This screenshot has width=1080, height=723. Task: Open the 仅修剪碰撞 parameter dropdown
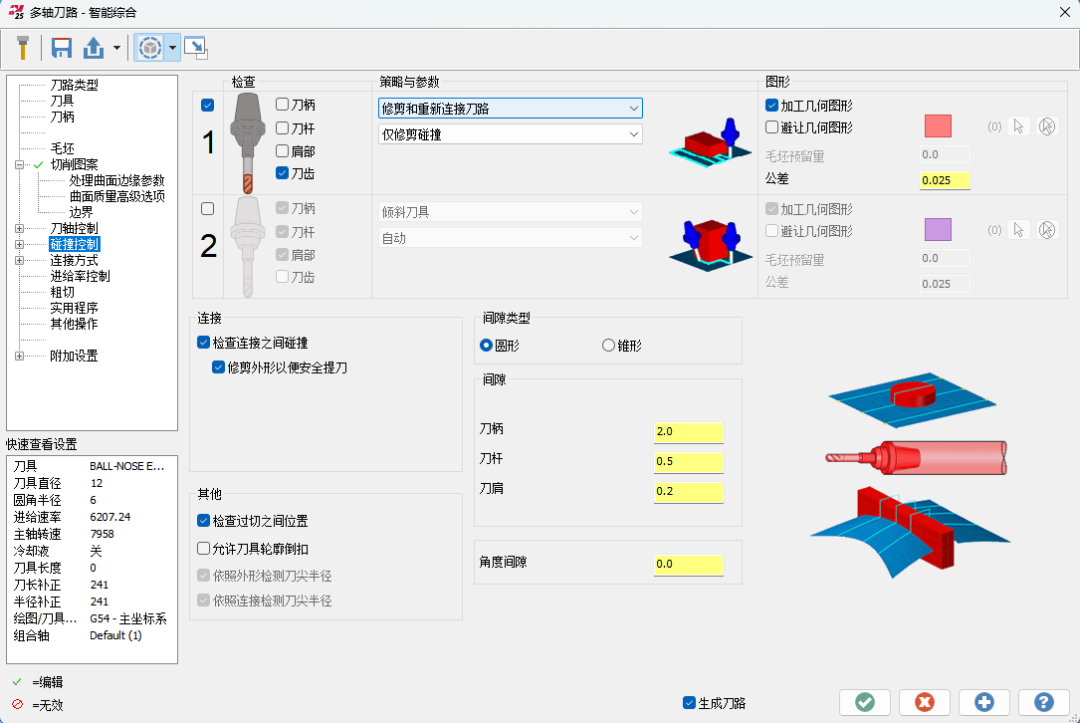[510, 134]
